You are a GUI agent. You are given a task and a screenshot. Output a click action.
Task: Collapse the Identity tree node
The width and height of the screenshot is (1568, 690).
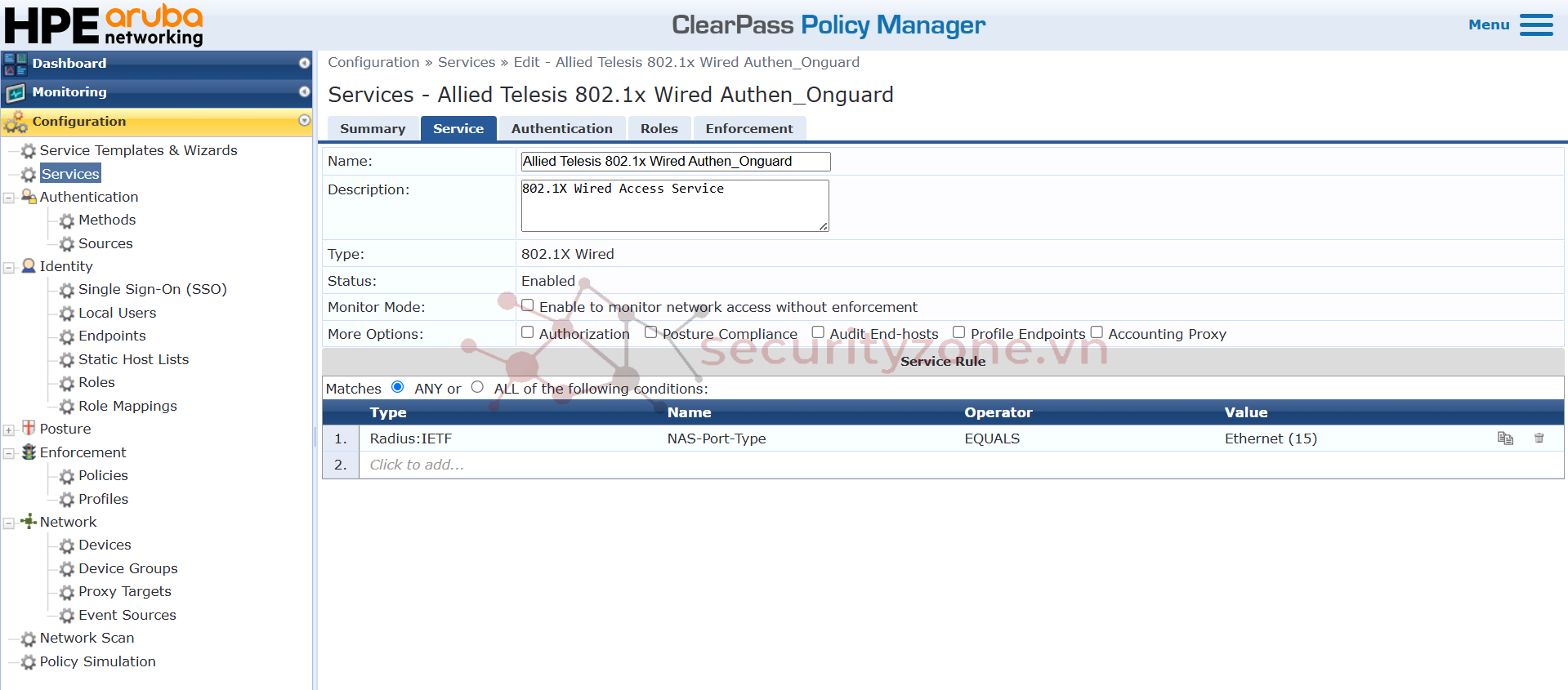pyautogui.click(x=9, y=267)
